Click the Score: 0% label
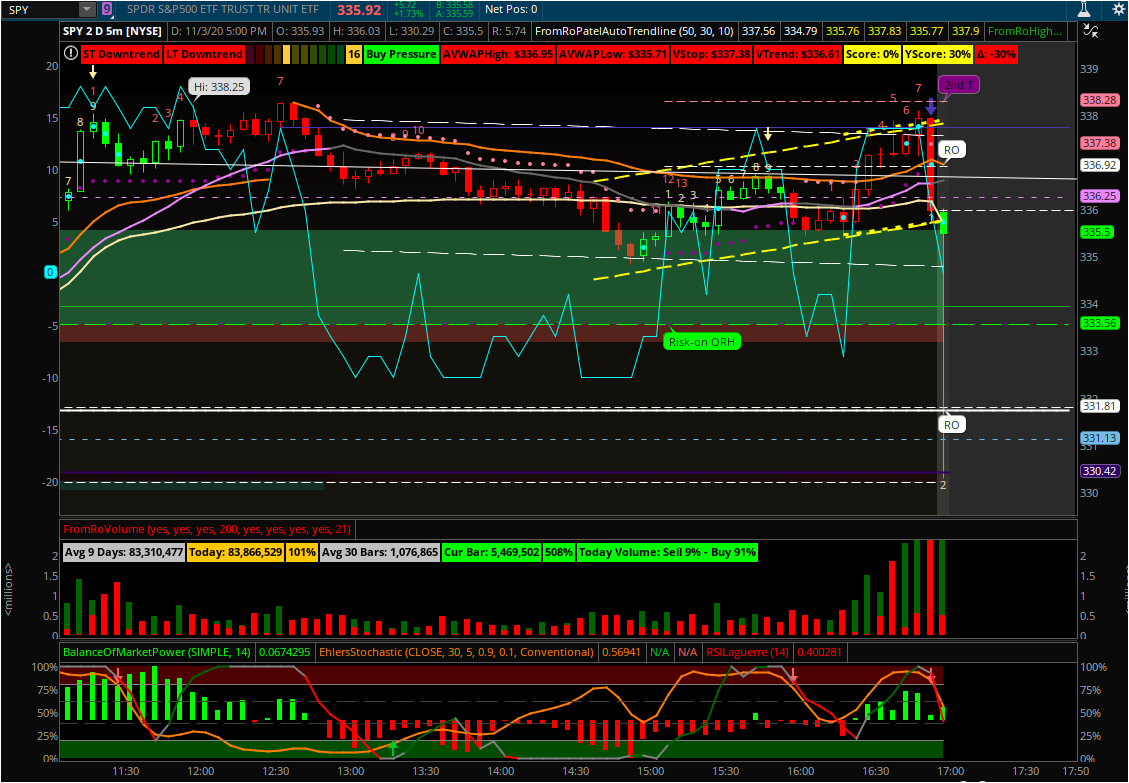 [x=872, y=54]
